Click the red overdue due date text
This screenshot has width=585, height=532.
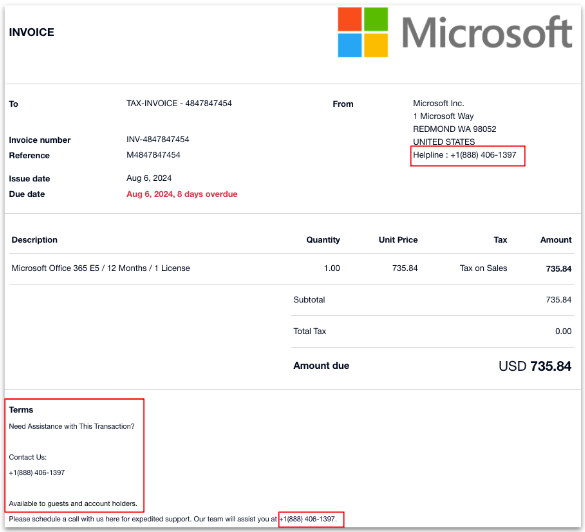click(x=182, y=194)
